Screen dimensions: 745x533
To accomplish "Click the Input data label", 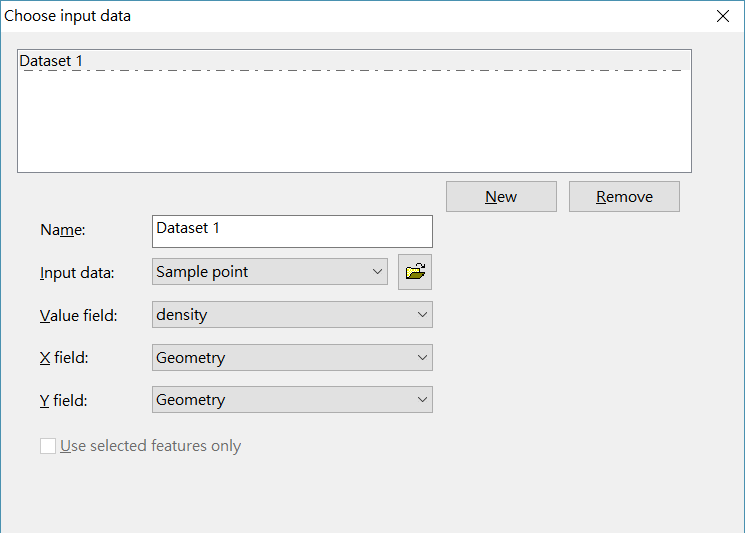I will pos(77,273).
